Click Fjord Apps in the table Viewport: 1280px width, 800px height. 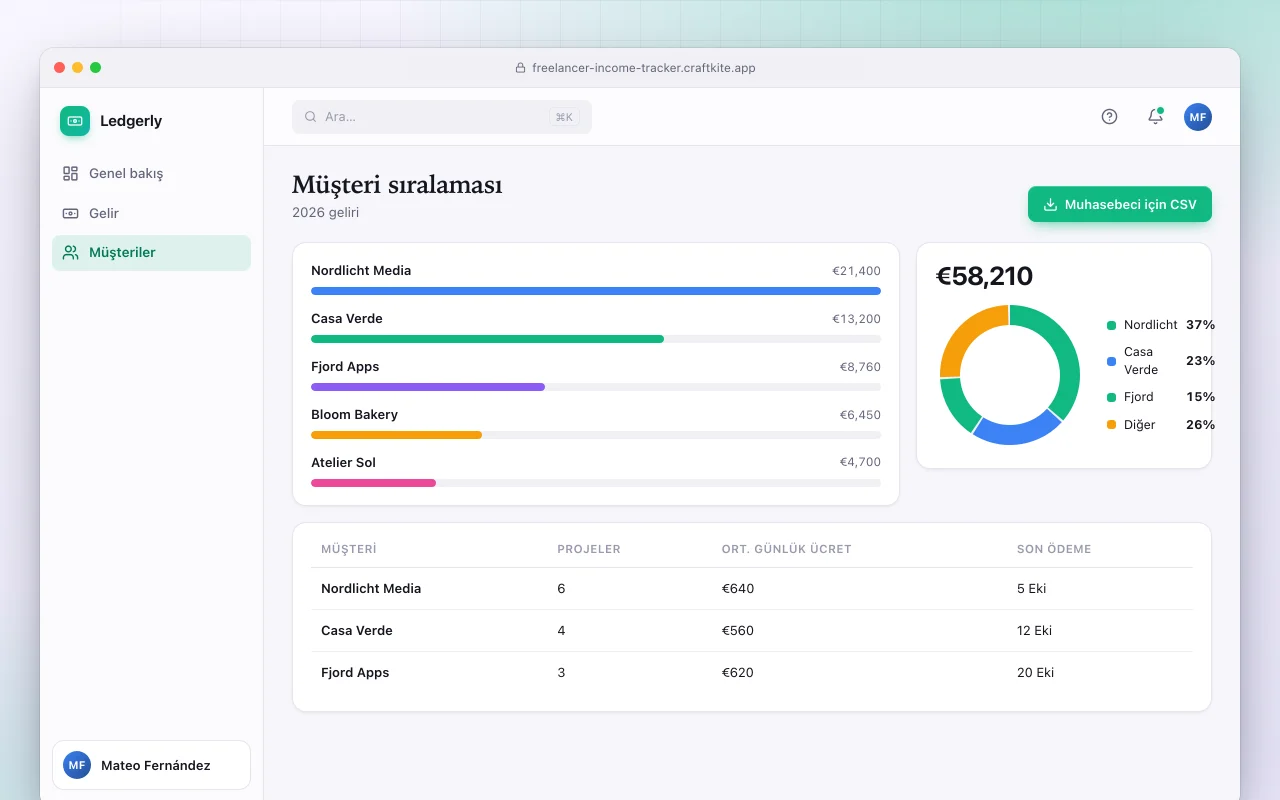pos(355,673)
